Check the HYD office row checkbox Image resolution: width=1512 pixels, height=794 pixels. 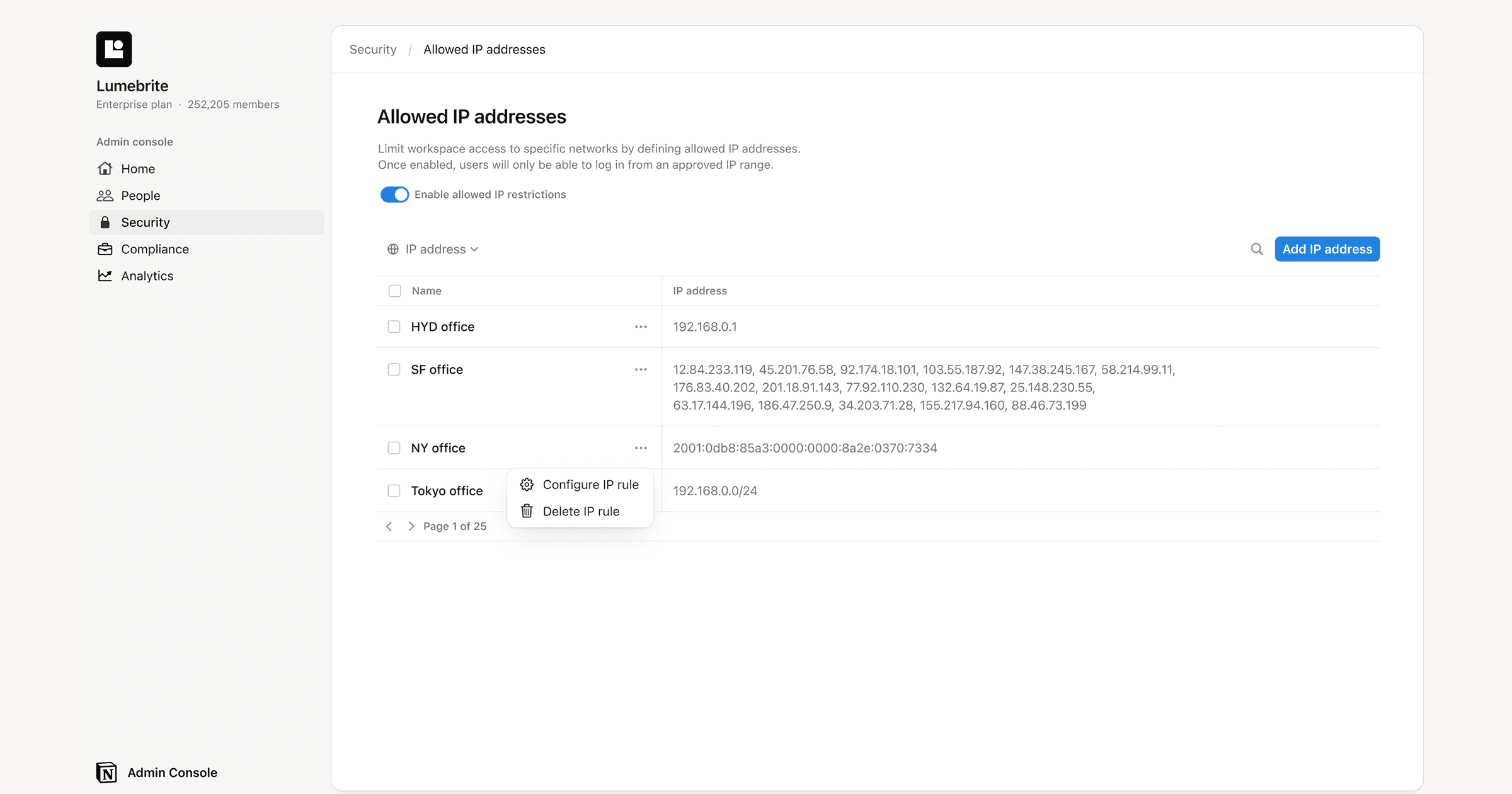[x=394, y=326]
